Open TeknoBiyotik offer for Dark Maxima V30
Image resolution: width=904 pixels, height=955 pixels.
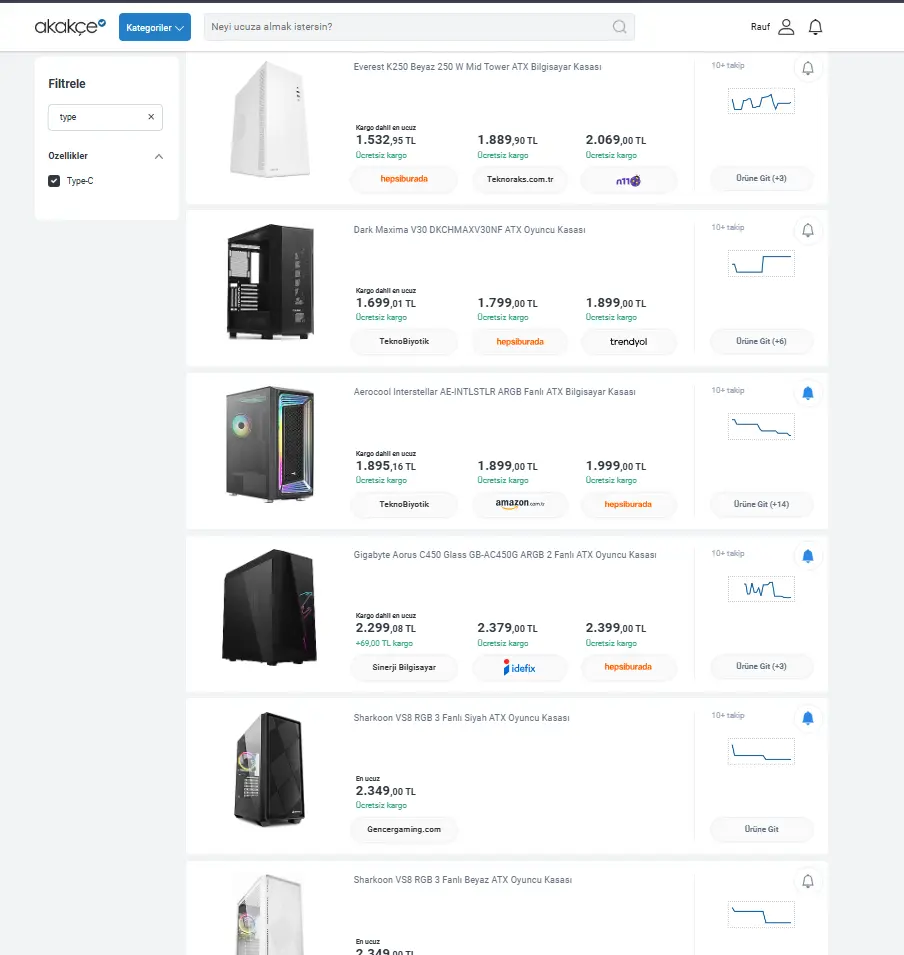coord(404,342)
